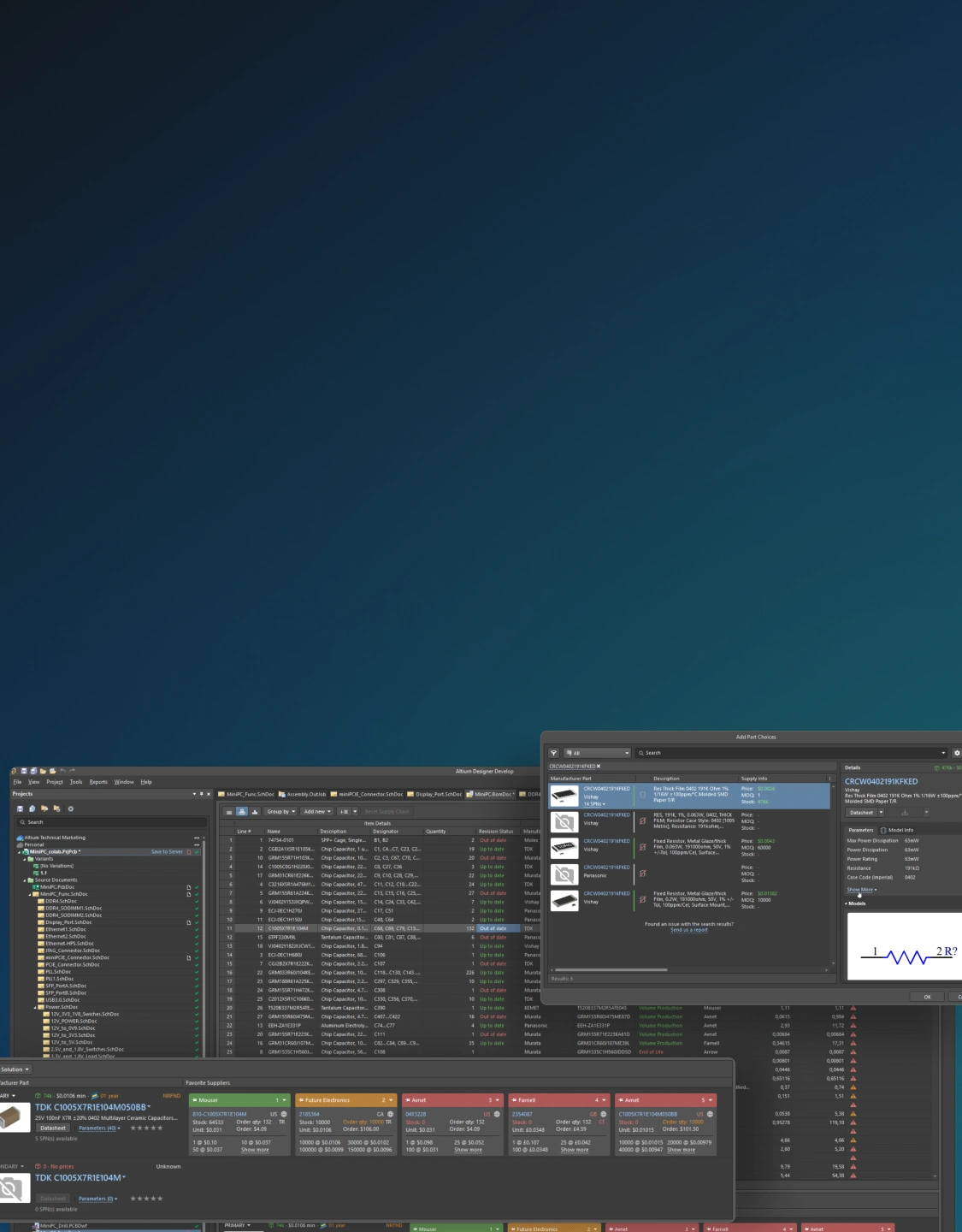Click the filter funnel icon in Add Part Choices
Image resolution: width=962 pixels, height=1232 pixels.
tap(553, 753)
